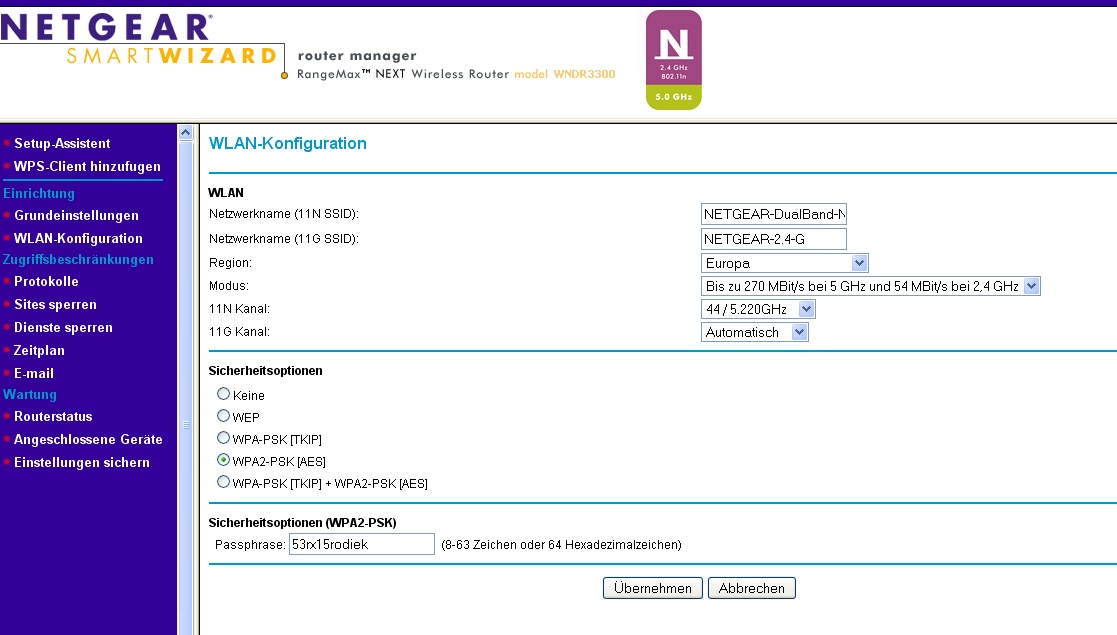This screenshot has width=1117, height=635.
Task: Select the Keine security option
Action: pyautogui.click(x=224, y=394)
